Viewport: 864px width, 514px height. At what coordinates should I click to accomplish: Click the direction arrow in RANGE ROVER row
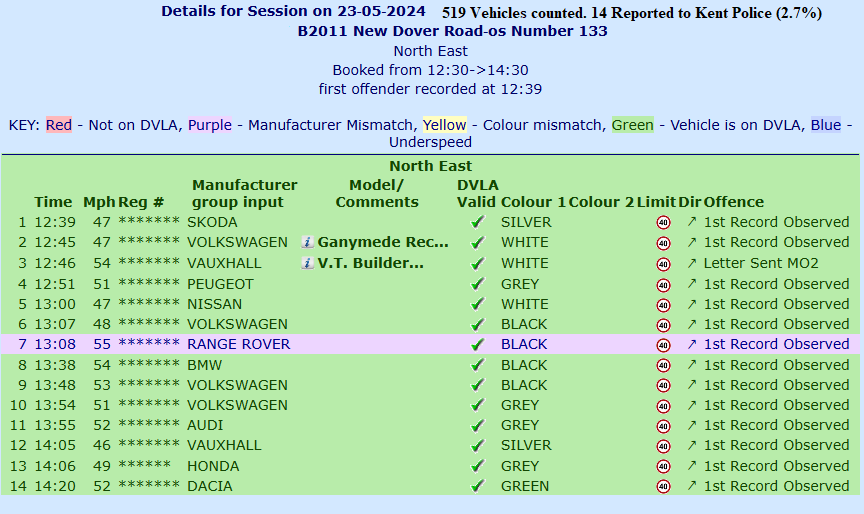pyautogui.click(x=692, y=344)
